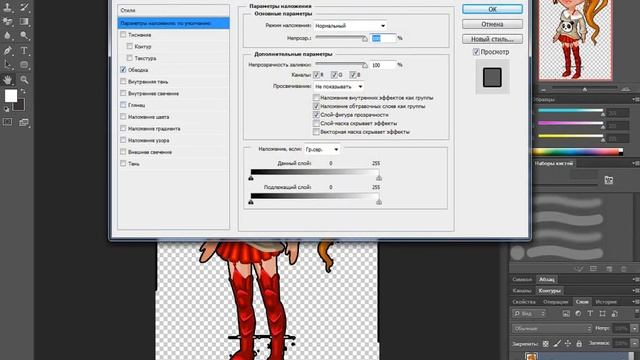
Task: Click Отмена button
Action: [492, 24]
